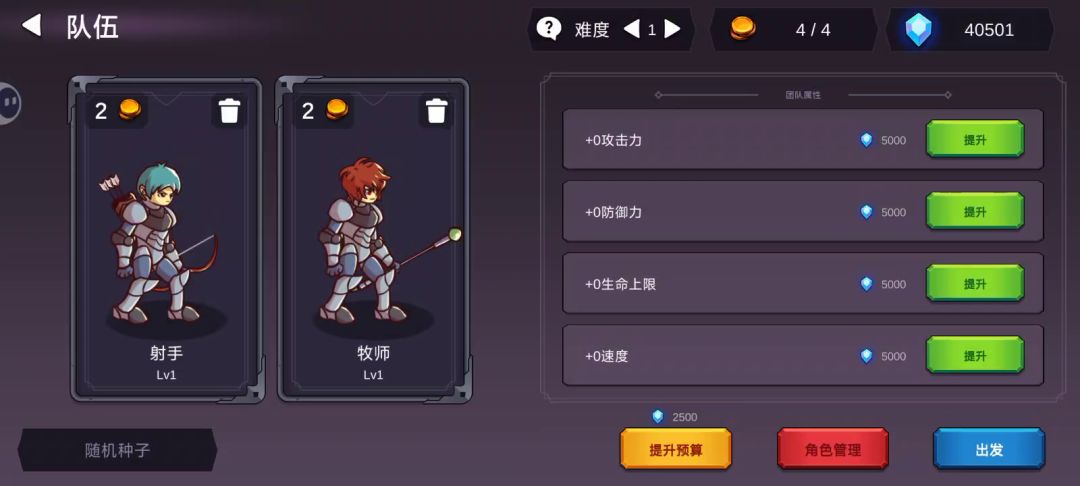Open the red 角色管理 button
1080x486 pixels.
(x=833, y=450)
